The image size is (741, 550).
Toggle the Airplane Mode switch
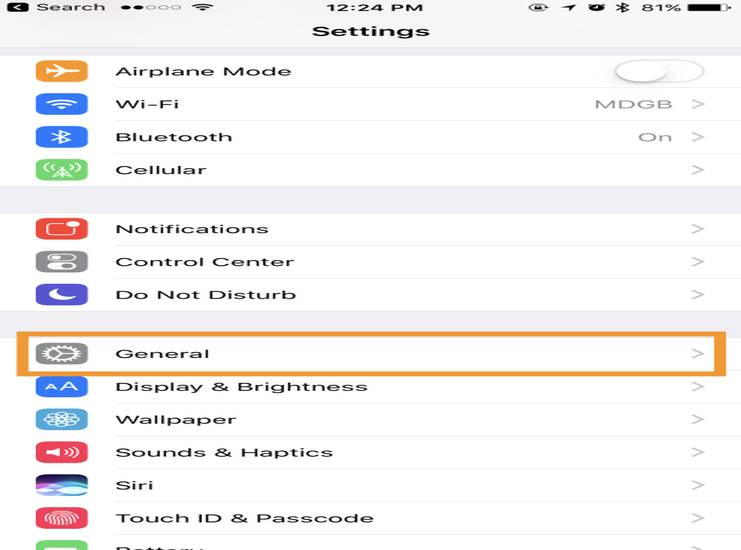(659, 72)
